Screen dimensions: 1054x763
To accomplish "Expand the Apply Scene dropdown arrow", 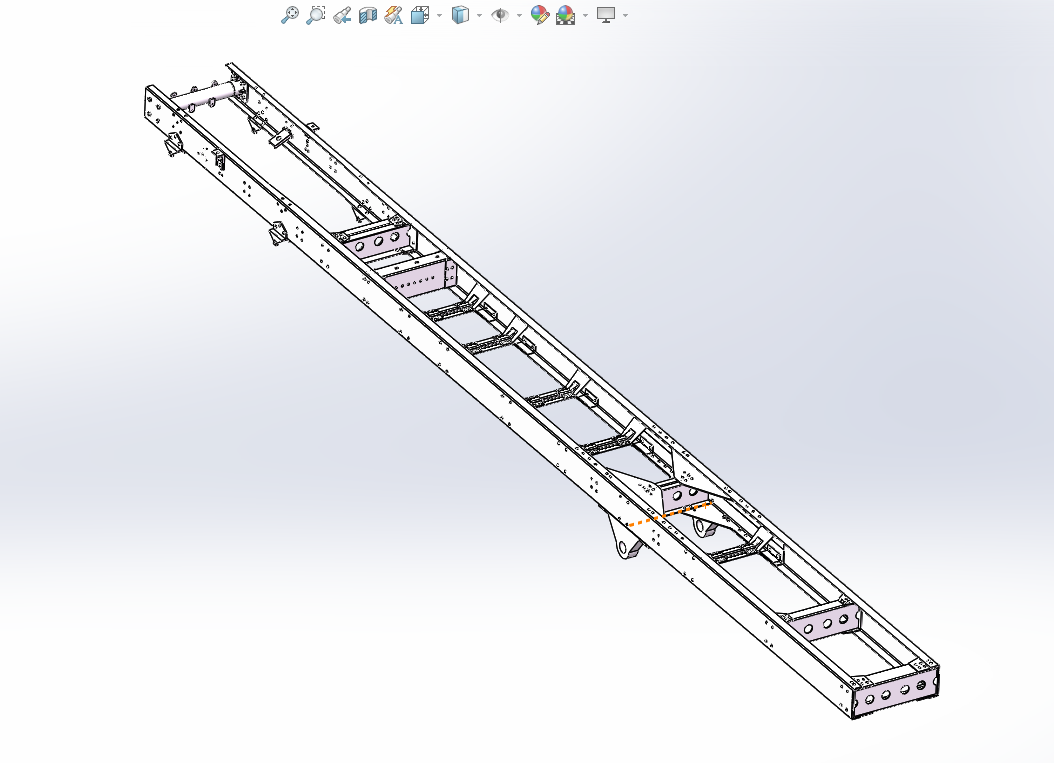I will click(585, 15).
